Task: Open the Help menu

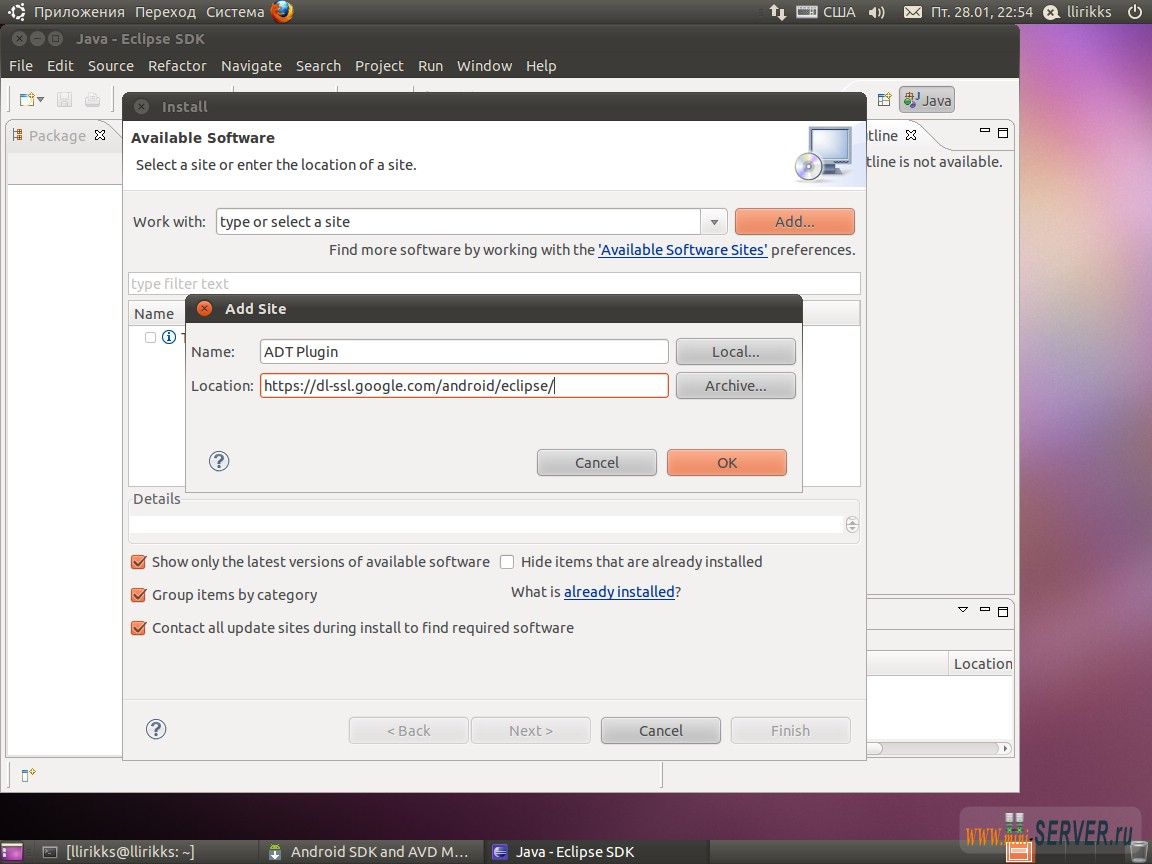Action: [x=541, y=66]
